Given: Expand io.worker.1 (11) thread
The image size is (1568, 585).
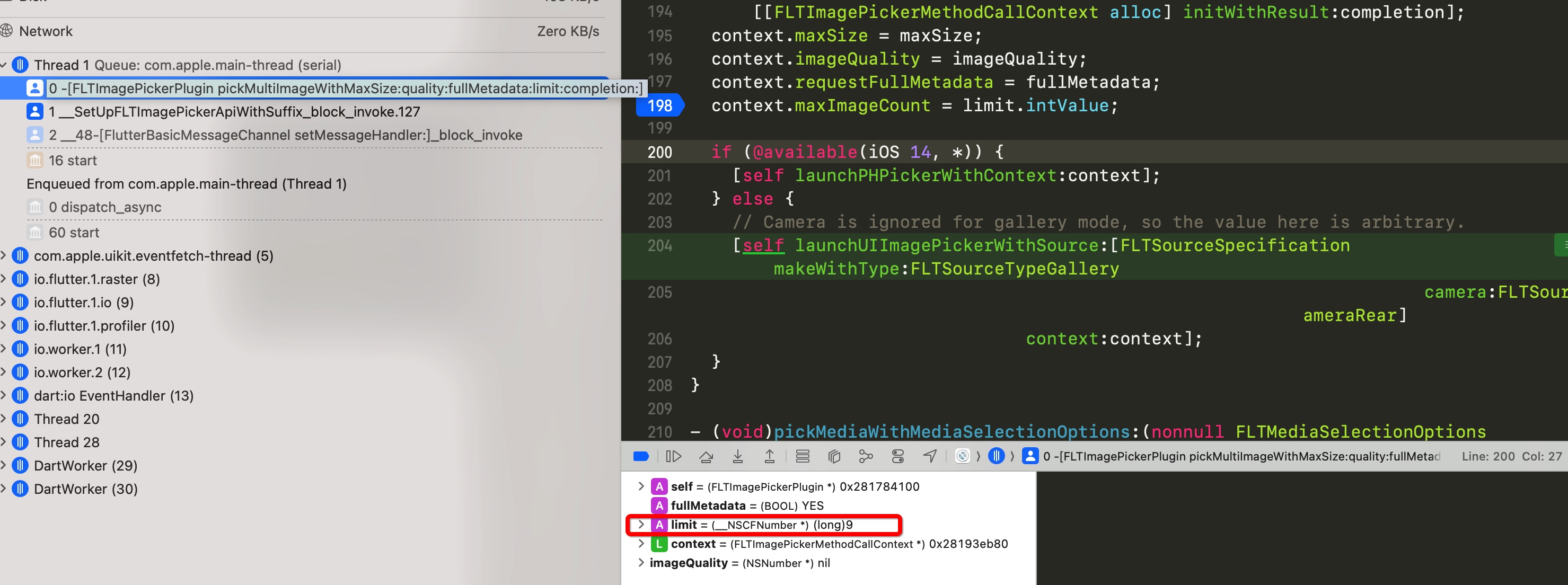Looking at the screenshot, I should click(x=4, y=349).
